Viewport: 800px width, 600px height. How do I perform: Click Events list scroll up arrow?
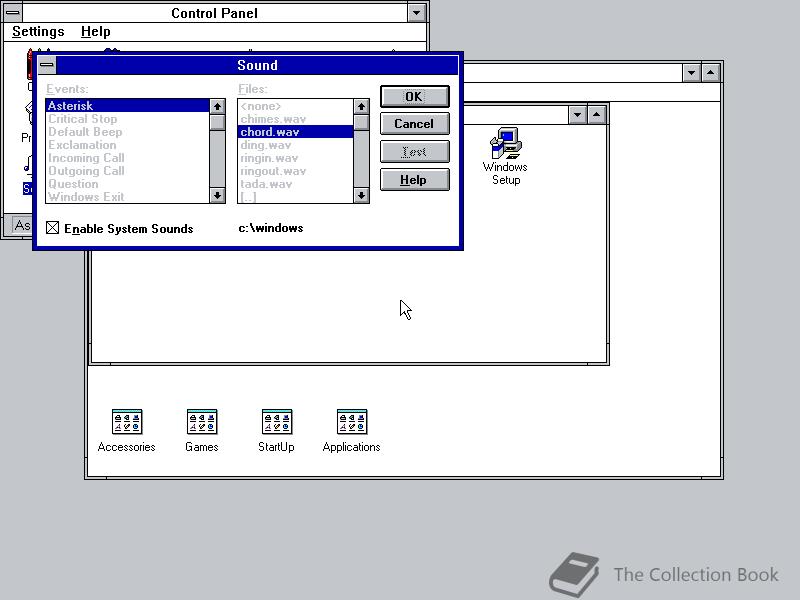[x=218, y=106]
